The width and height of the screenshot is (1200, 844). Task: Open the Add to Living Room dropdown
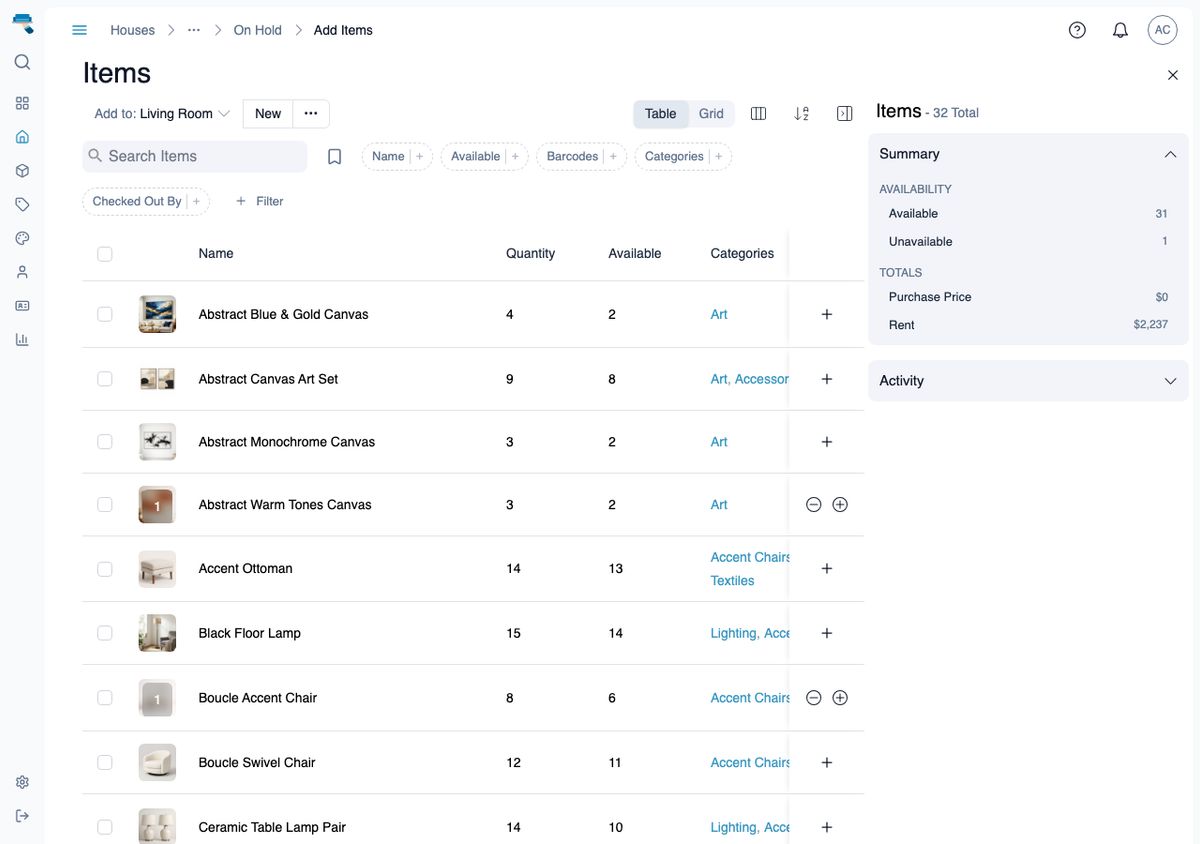(162, 114)
